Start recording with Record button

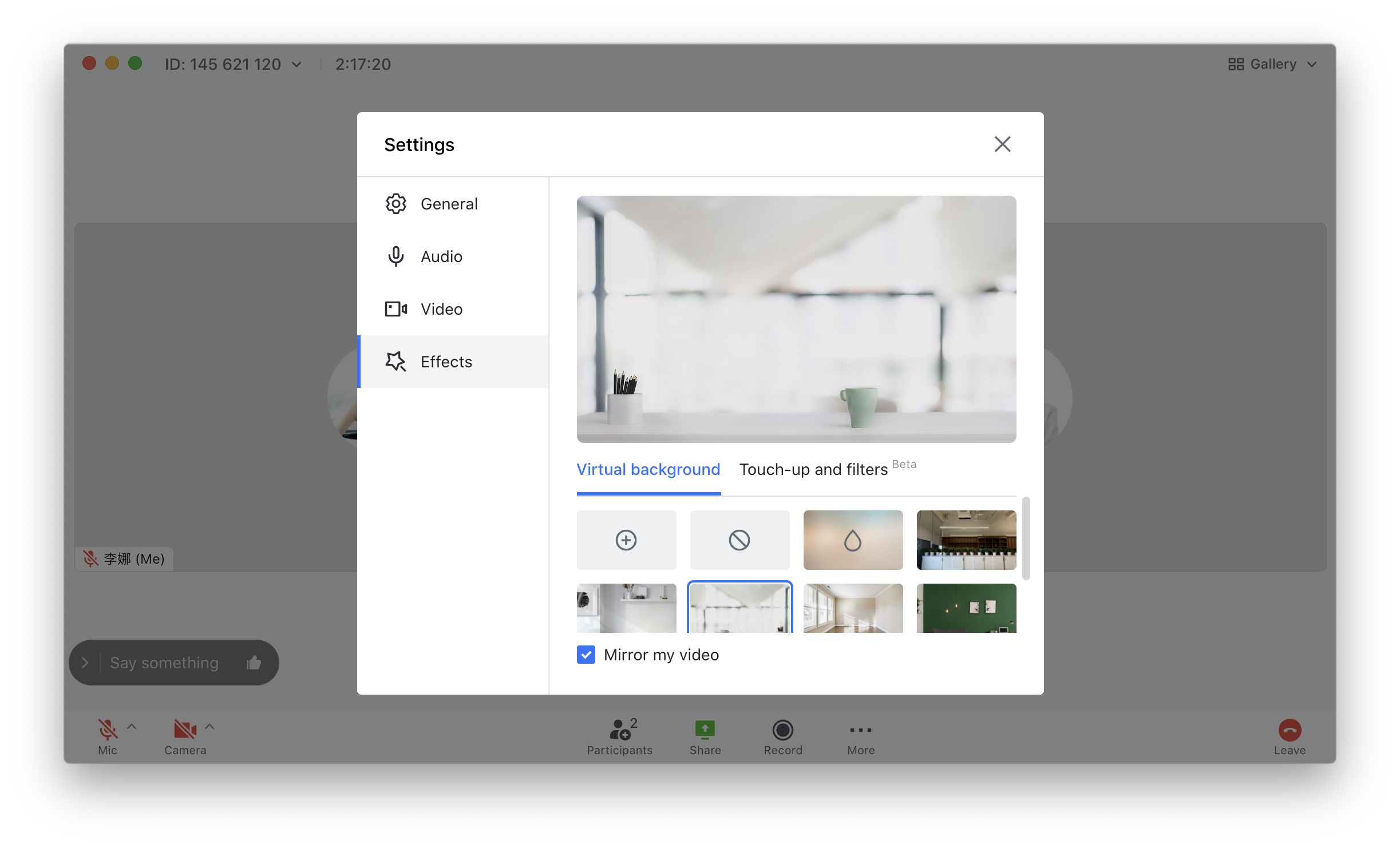783,737
